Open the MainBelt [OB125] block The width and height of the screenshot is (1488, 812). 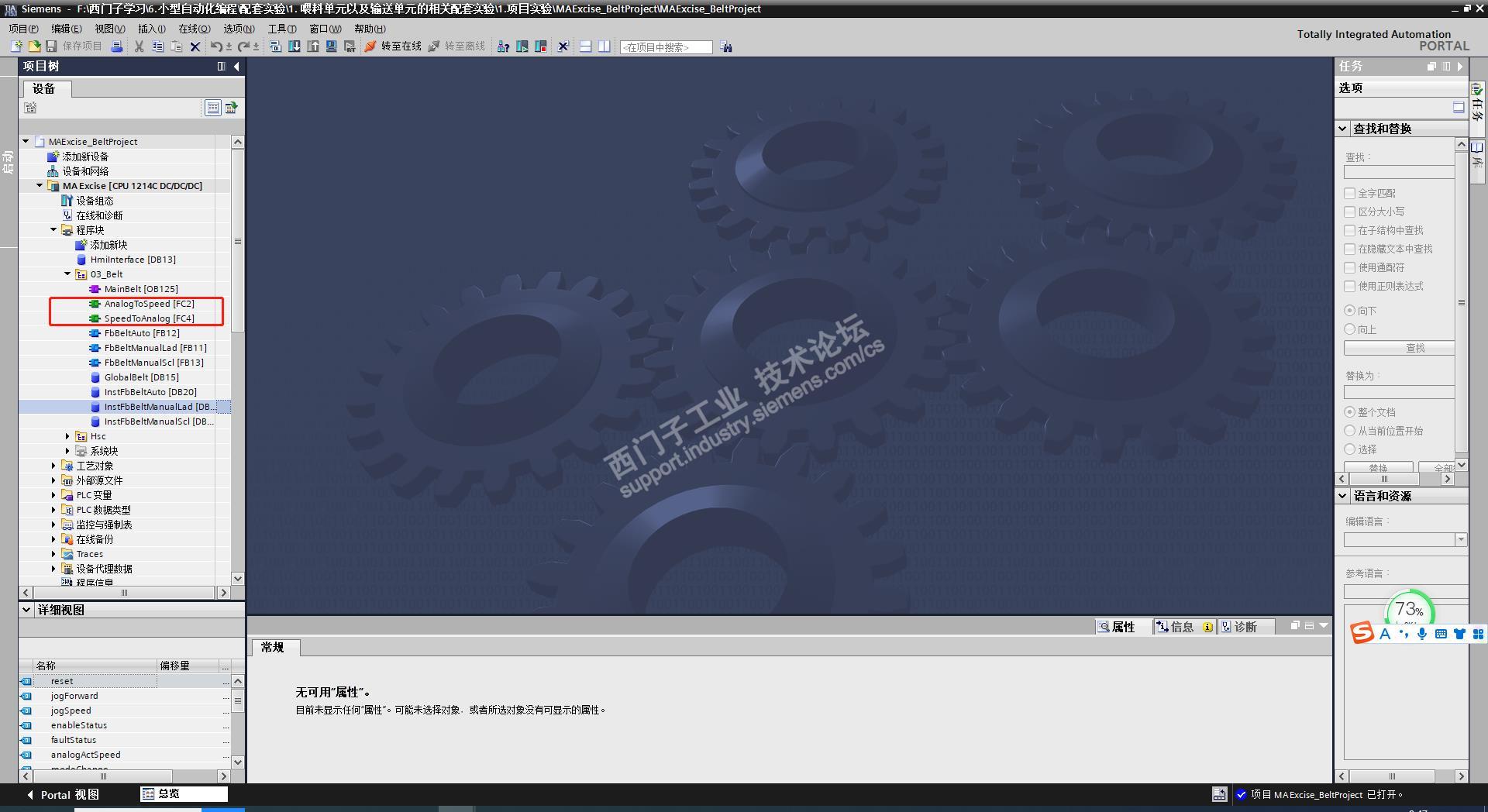(x=141, y=289)
